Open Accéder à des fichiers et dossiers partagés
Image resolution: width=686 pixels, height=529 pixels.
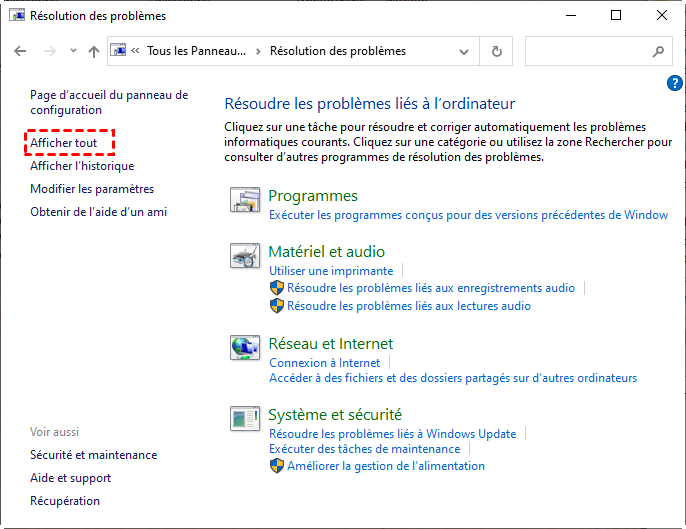[x=453, y=378]
